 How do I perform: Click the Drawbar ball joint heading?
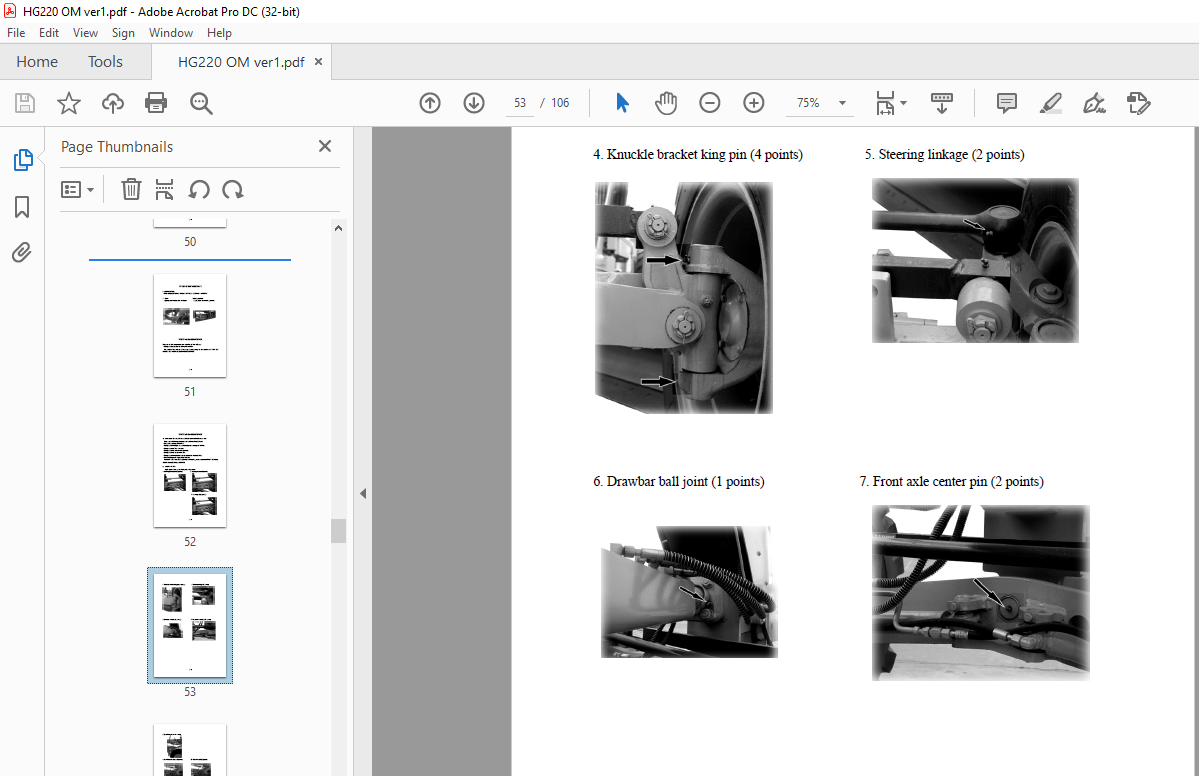[678, 482]
